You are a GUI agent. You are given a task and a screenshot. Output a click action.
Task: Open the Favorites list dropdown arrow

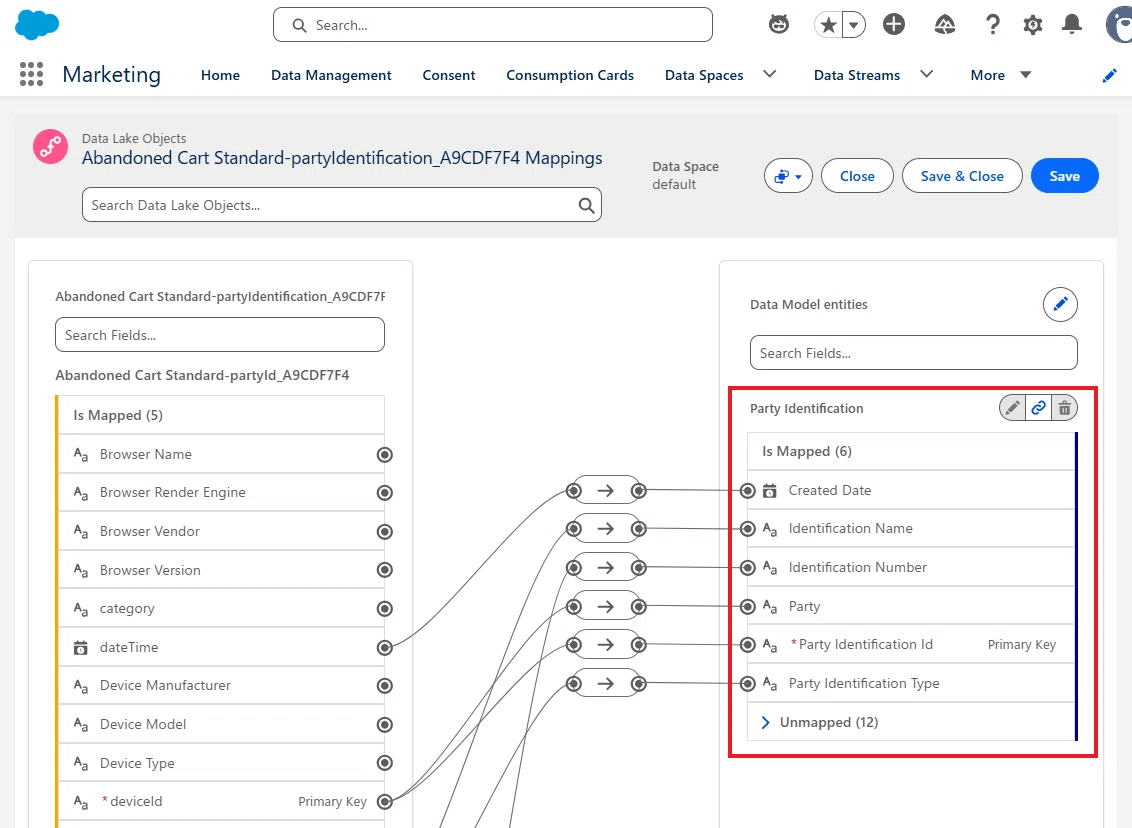point(854,25)
